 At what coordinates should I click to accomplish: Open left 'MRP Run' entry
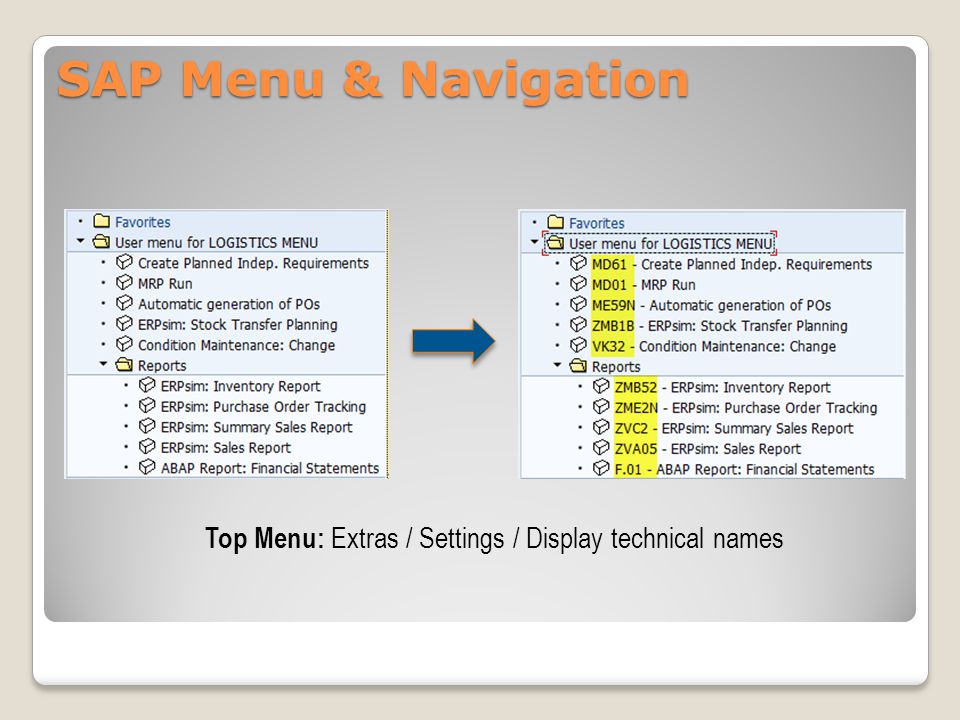165,283
